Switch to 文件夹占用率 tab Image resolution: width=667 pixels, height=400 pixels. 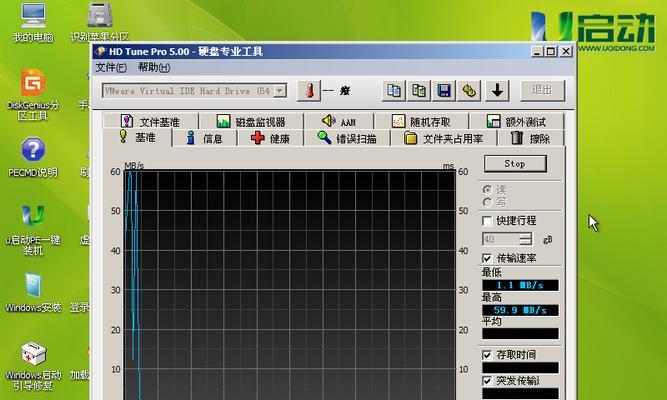tap(443, 138)
